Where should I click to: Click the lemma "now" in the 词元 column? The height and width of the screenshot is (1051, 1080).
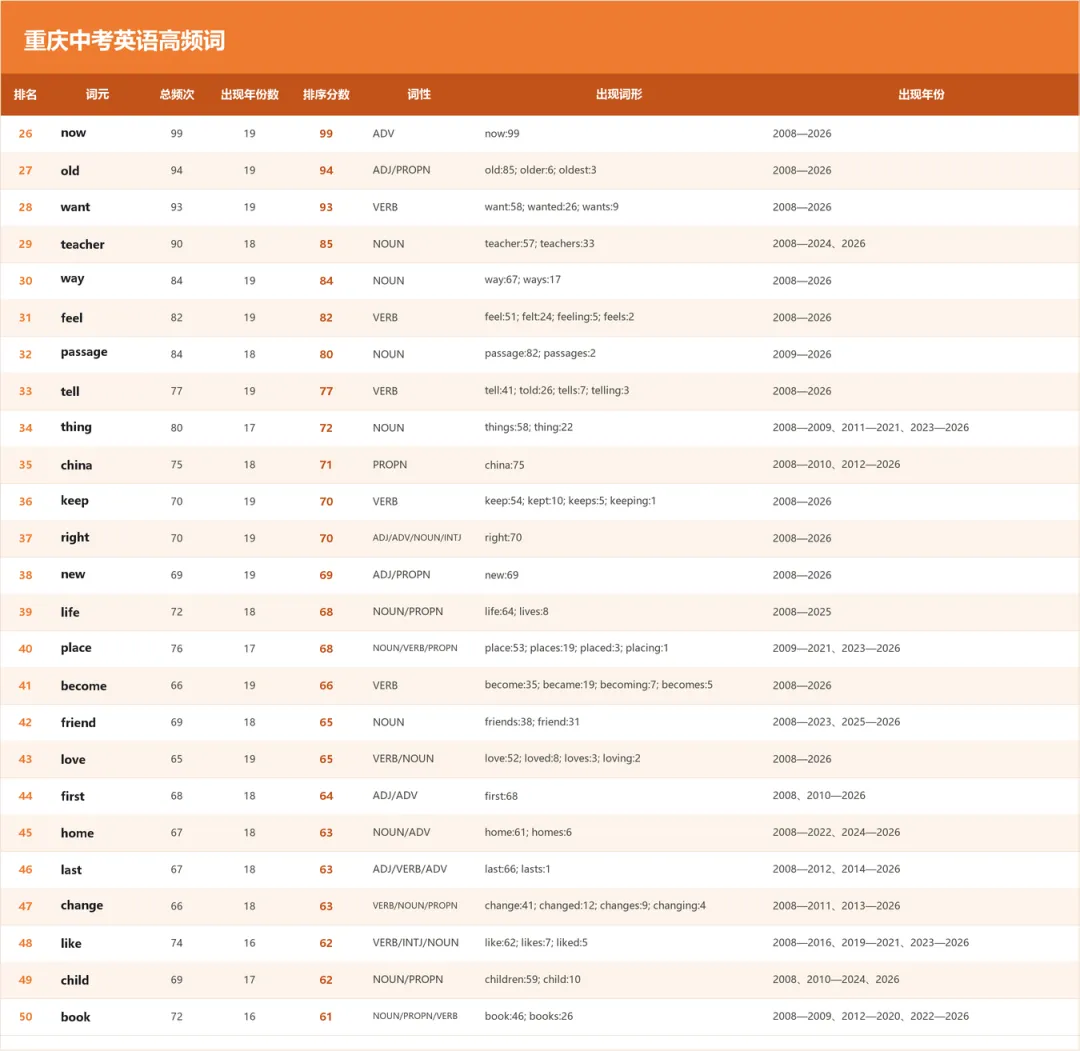(73, 133)
